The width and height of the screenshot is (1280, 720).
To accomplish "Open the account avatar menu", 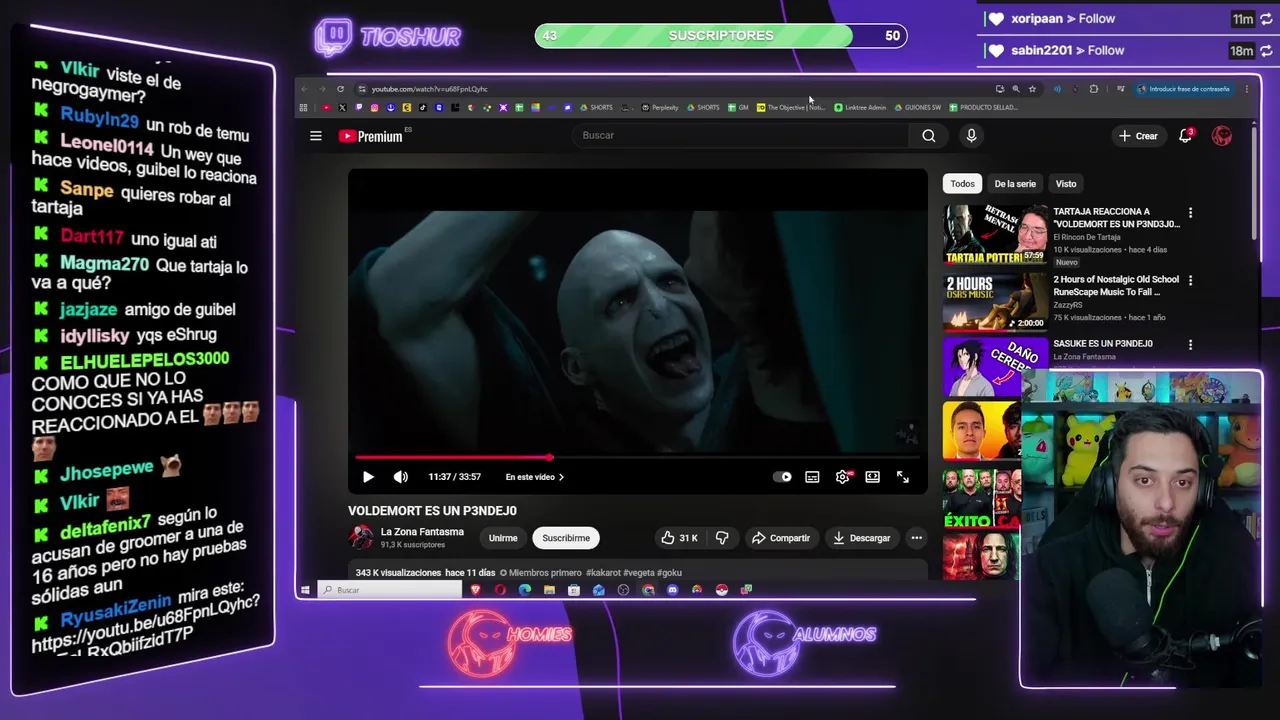I will coord(1222,136).
